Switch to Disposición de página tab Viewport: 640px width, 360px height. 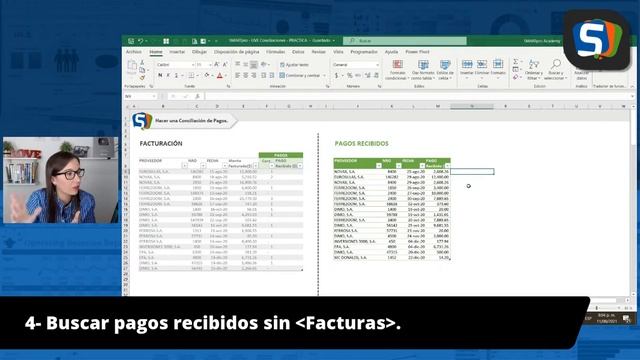click(x=237, y=52)
